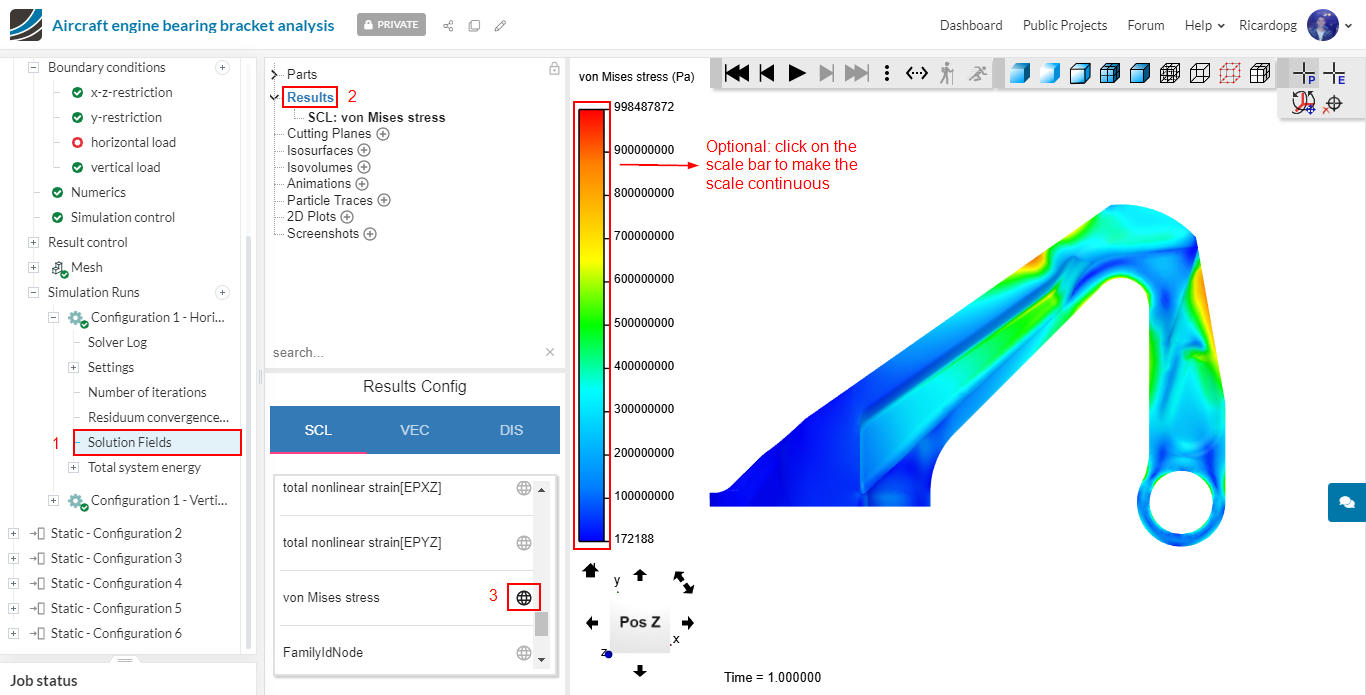The width and height of the screenshot is (1366, 695).
Task: Click the back-and-forth loop mode icon
Action: 917,73
